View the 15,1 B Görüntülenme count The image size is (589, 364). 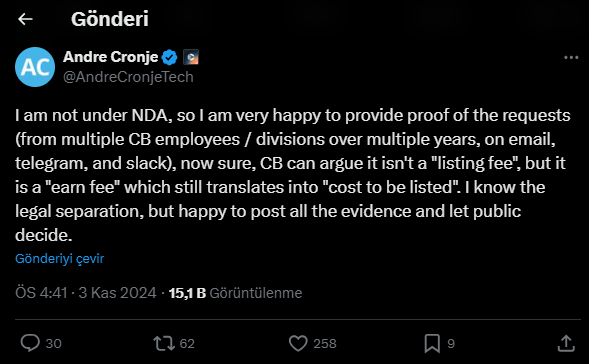click(235, 293)
